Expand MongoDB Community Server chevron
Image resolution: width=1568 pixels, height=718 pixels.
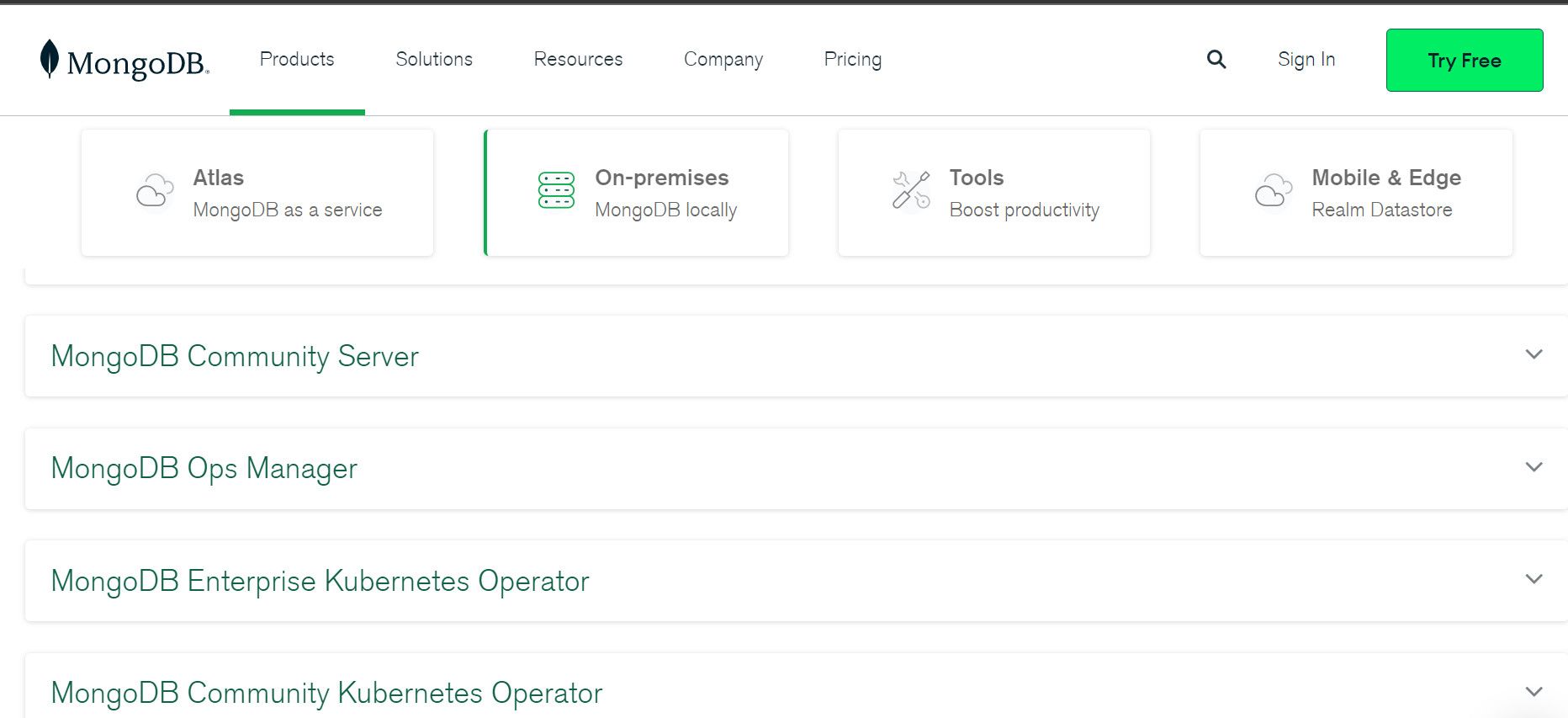click(1534, 354)
